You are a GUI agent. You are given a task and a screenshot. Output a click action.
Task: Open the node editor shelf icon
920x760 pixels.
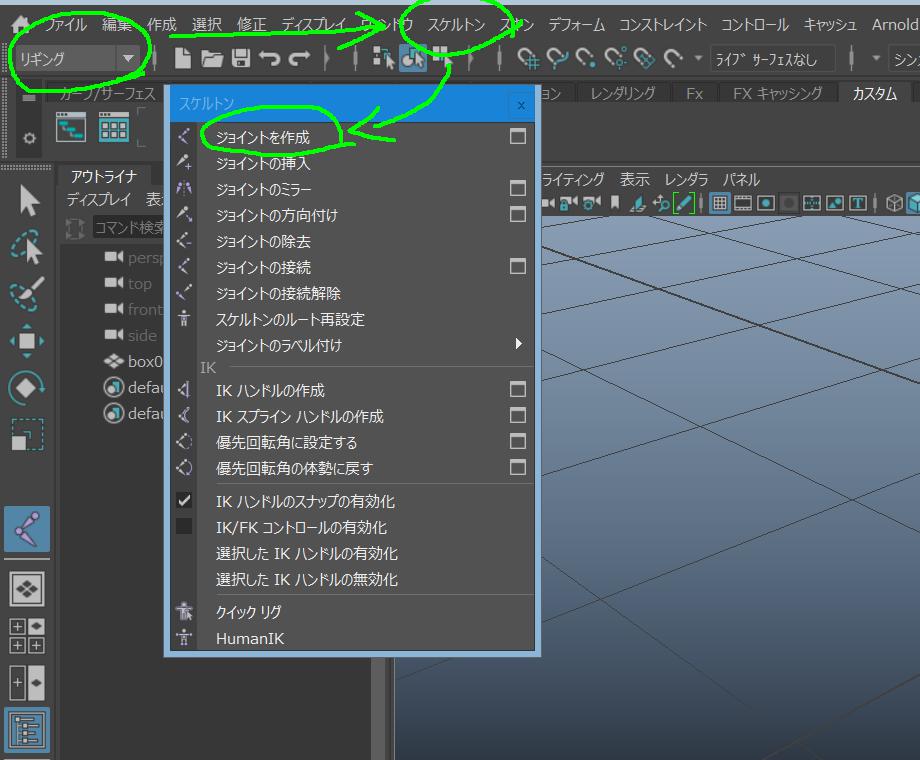click(71, 127)
